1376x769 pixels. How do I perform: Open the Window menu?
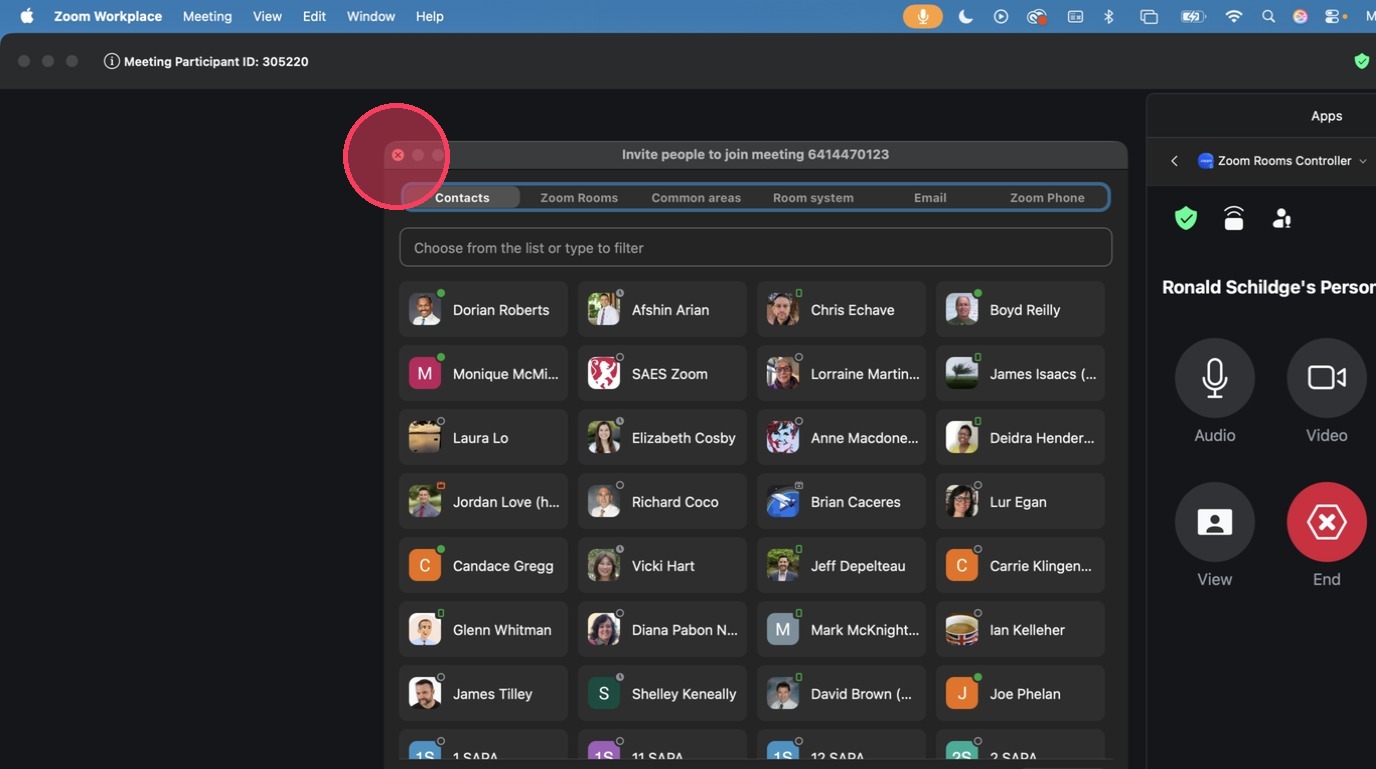371,16
